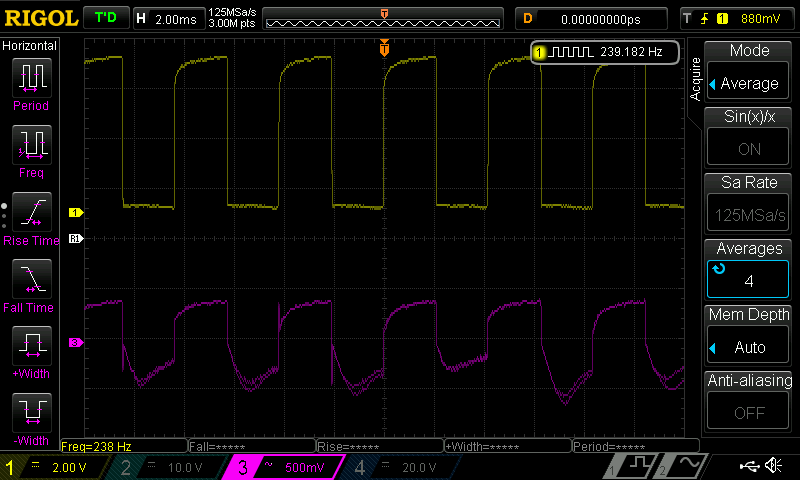This screenshot has width=800, height=480.
Task: Click the rising edge trigger icon
Action: click(705, 19)
